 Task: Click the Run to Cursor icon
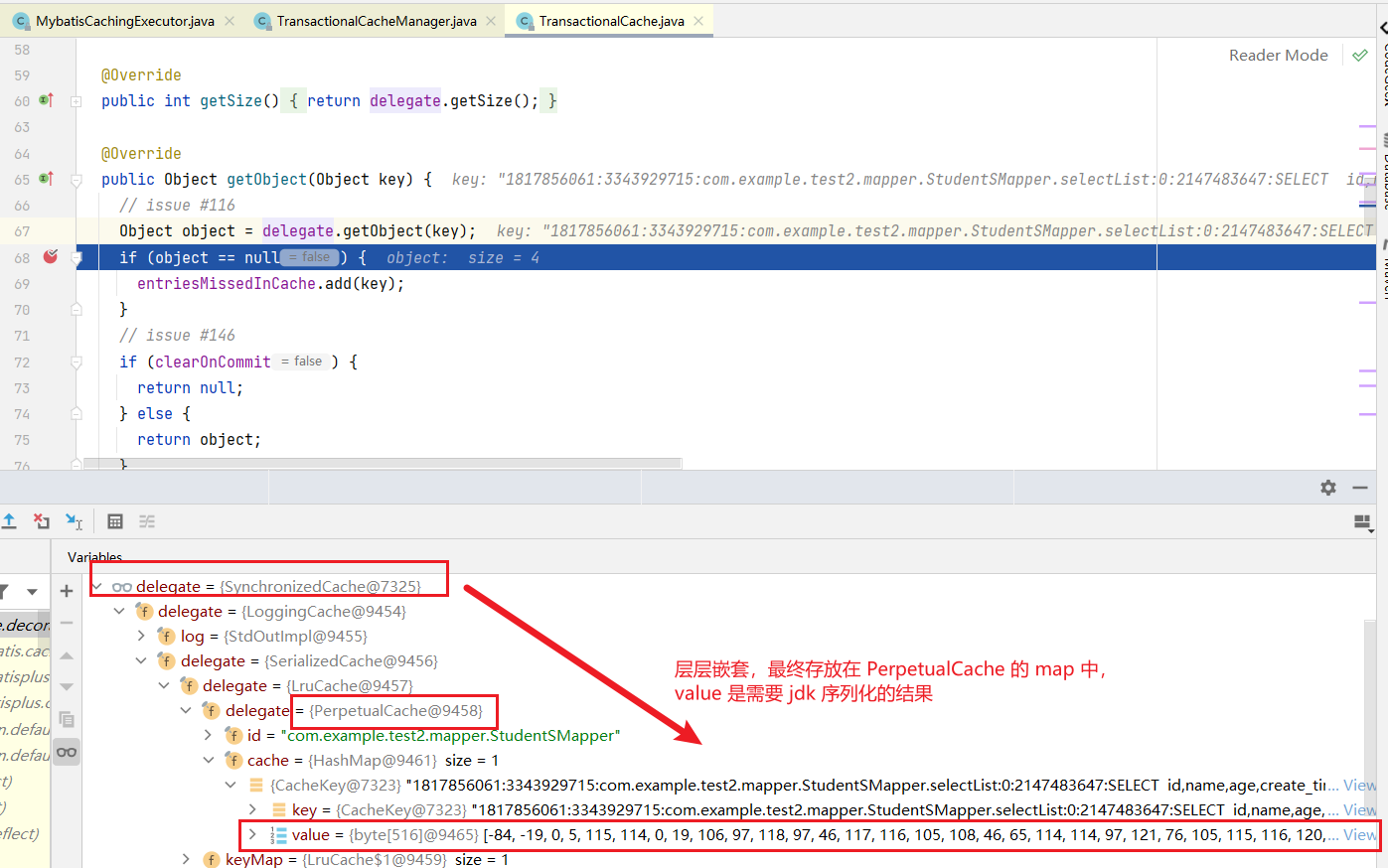[74, 521]
